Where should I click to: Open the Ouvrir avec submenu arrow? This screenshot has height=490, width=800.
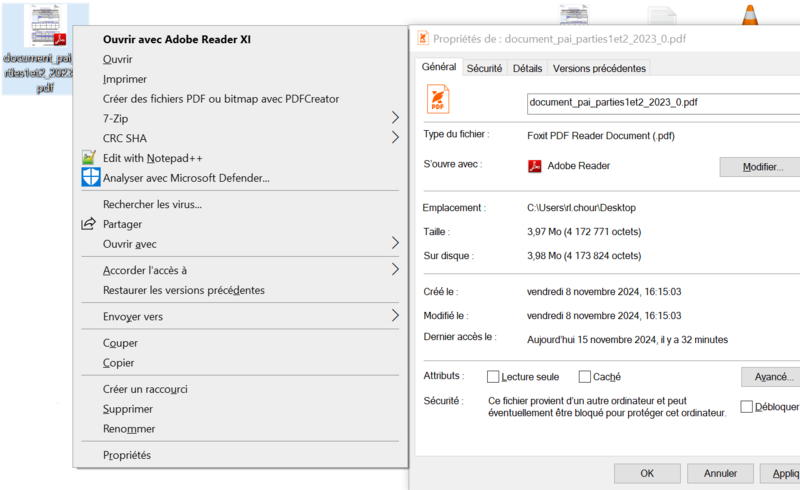[395, 243]
